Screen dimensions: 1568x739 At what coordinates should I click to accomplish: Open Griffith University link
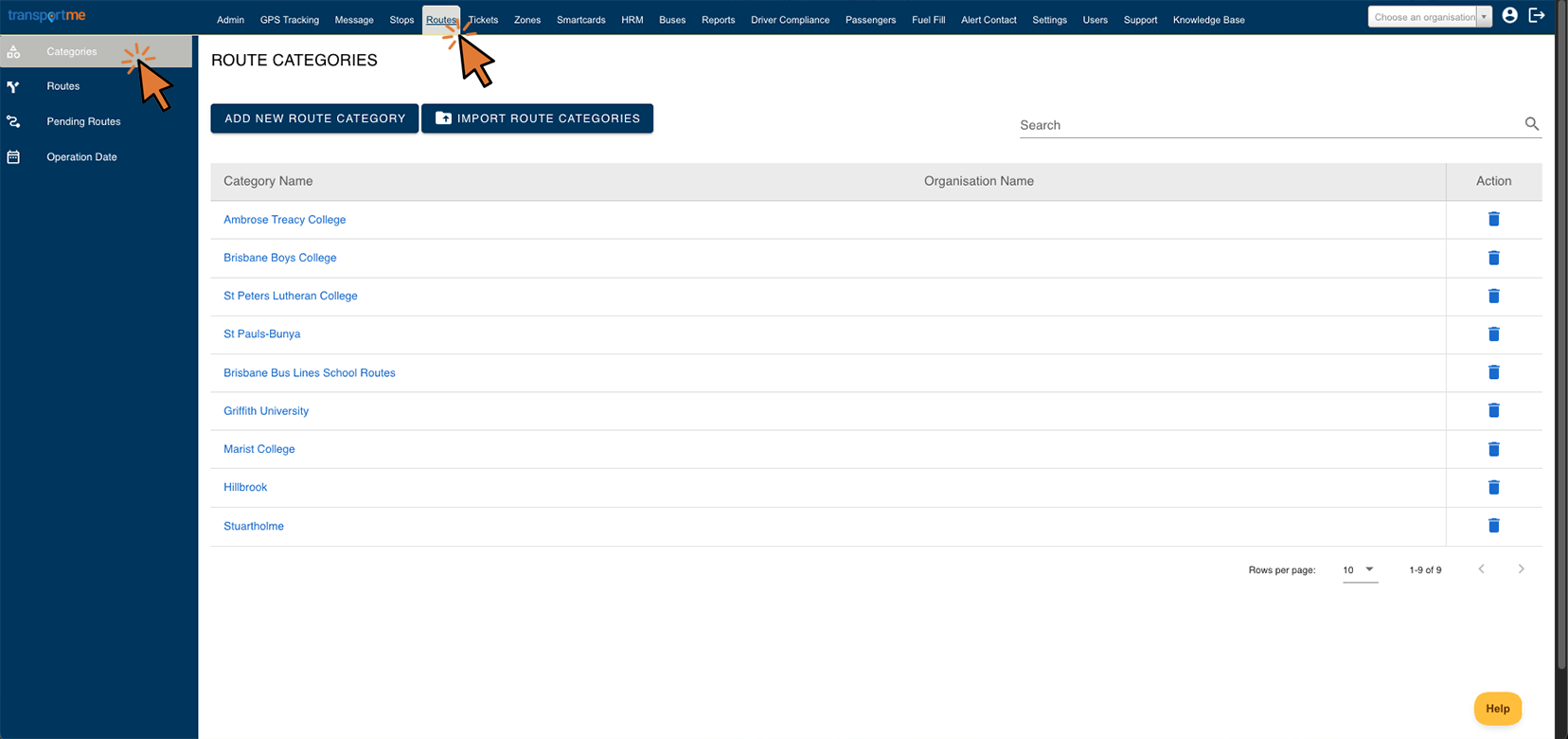pyautogui.click(x=266, y=410)
